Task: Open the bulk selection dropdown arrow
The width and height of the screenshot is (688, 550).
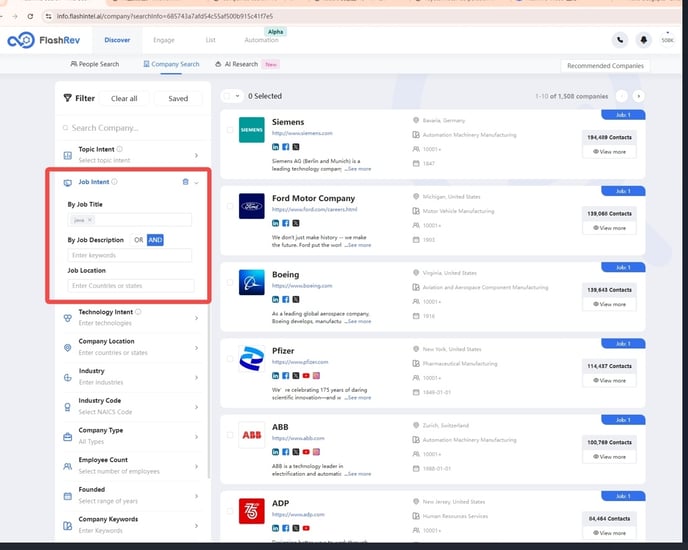Action: click(237, 96)
